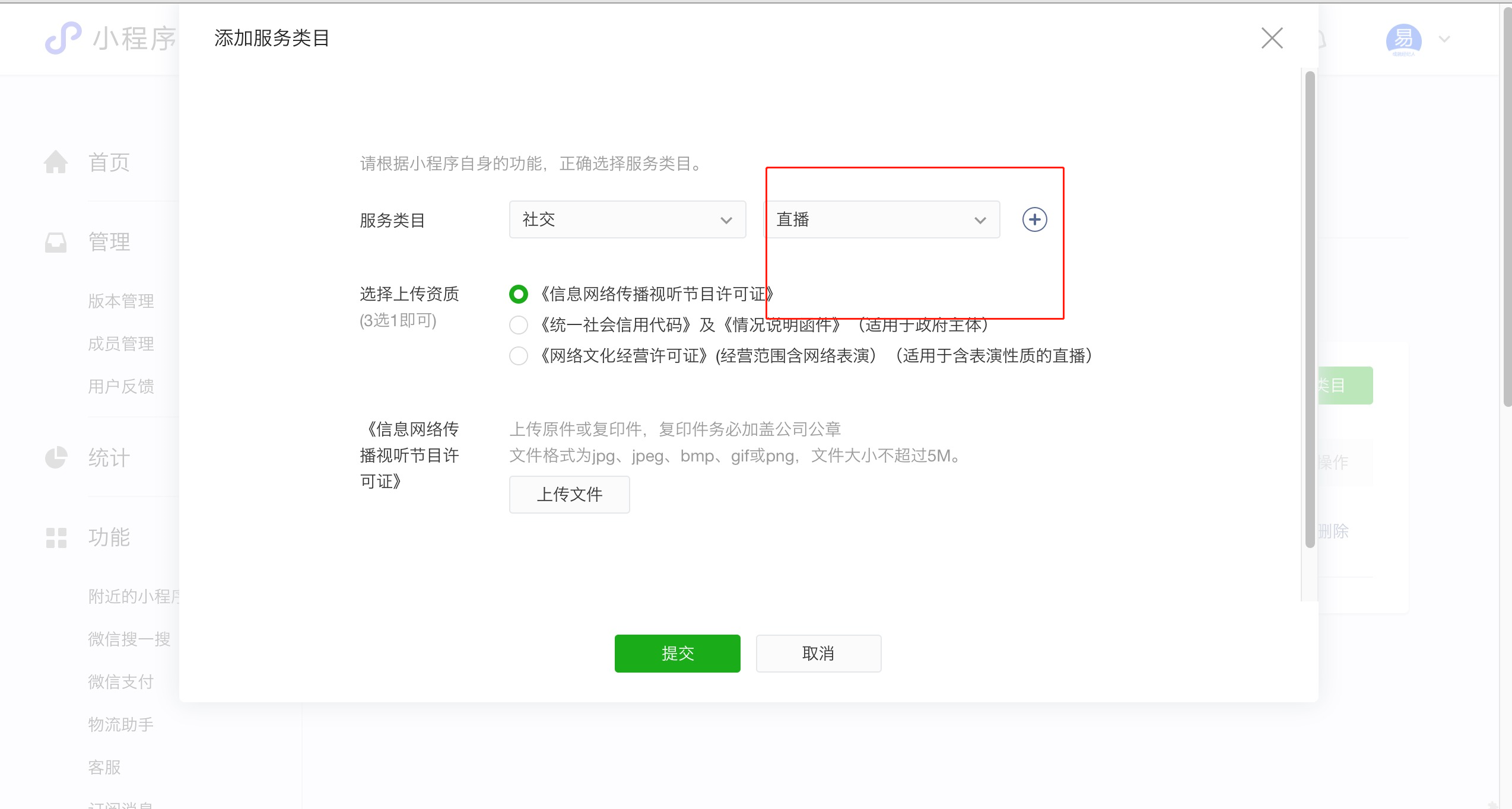Click the plus icon to add category
The image size is (1512, 809).
(x=1034, y=219)
